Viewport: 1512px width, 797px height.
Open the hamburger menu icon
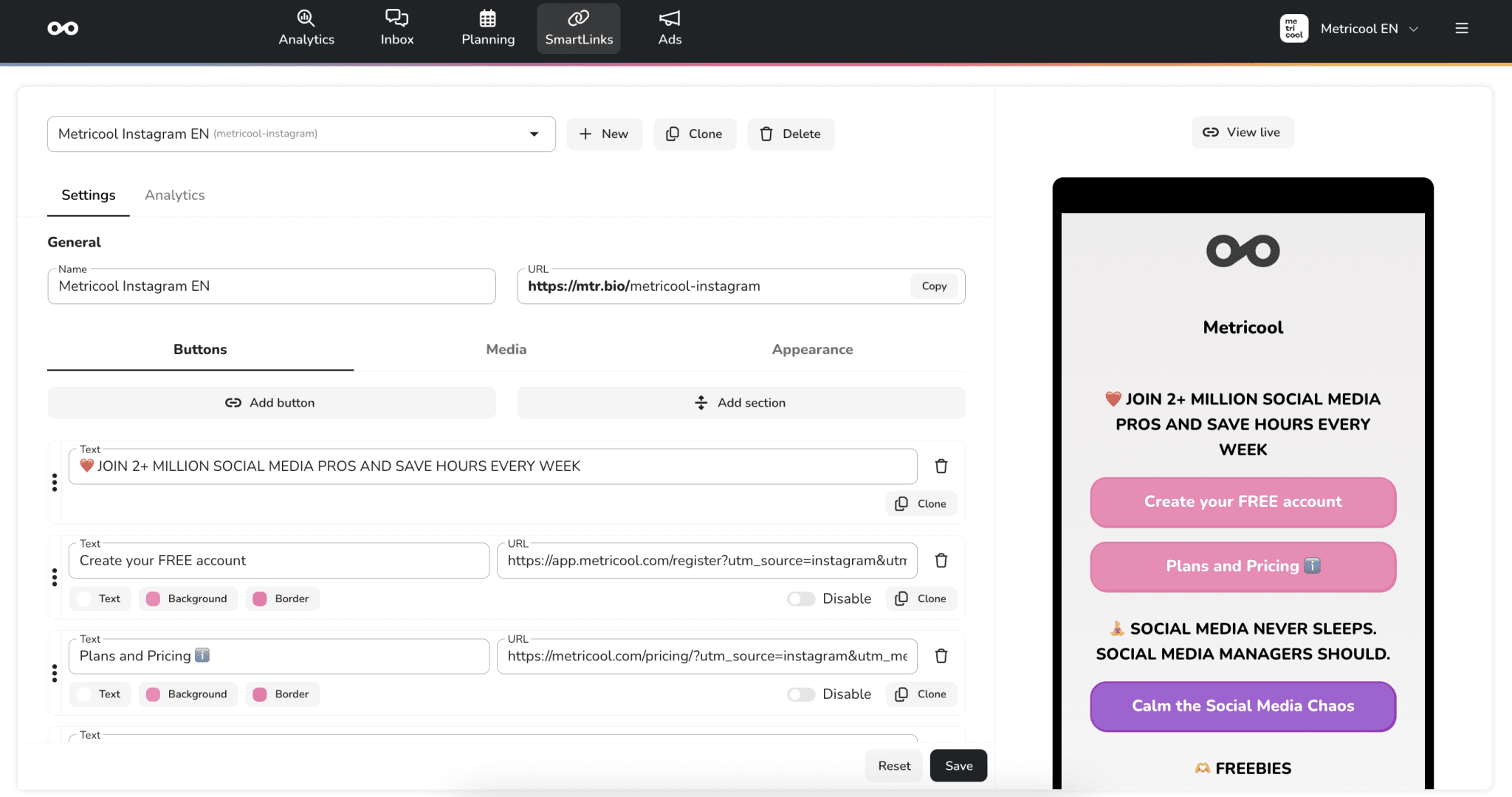pos(1461,29)
